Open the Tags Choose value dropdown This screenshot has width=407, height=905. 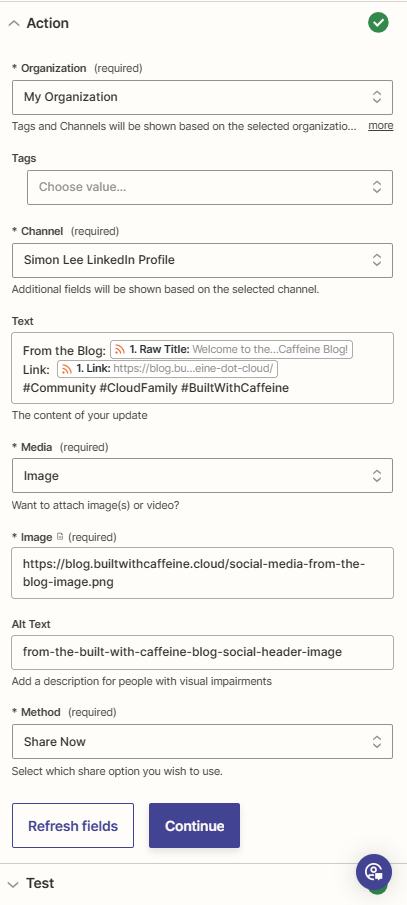pos(210,187)
